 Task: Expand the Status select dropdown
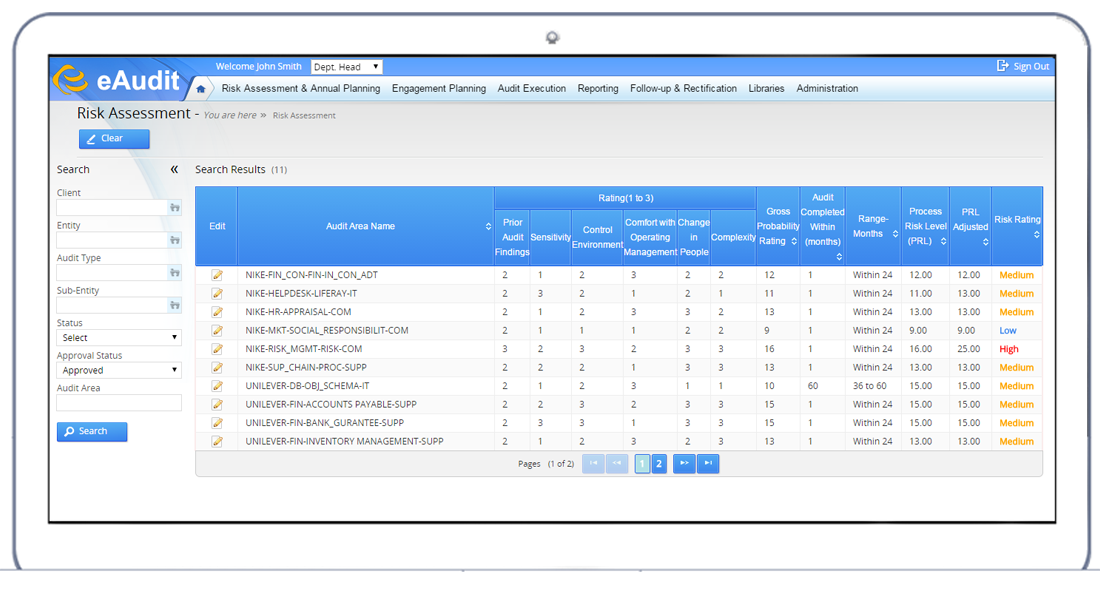pyautogui.click(x=118, y=338)
